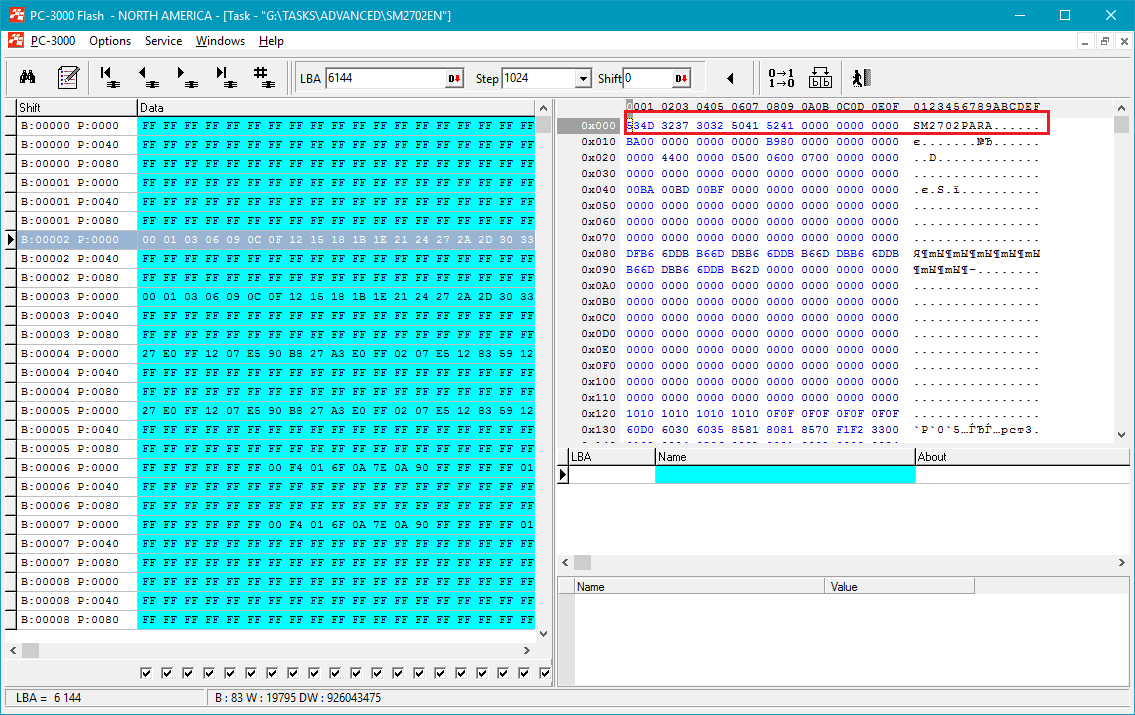Click into the Shift input field
Screen dimensions: 1135x715
pyautogui.click(x=649, y=78)
